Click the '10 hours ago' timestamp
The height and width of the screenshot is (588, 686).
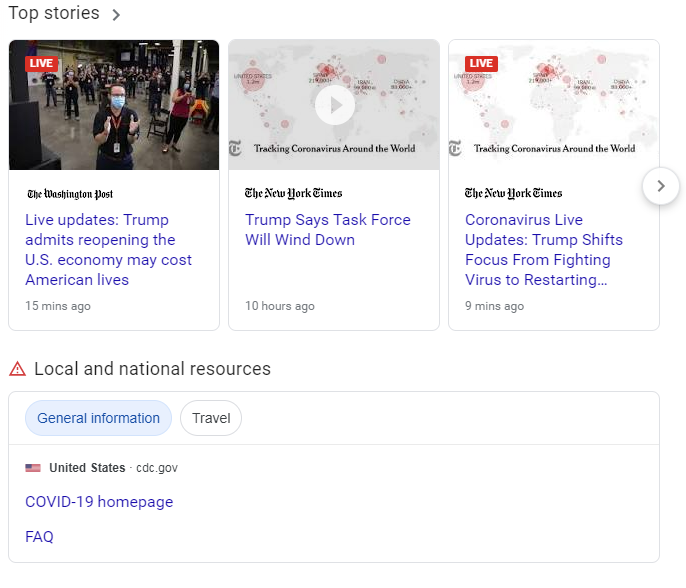280,306
